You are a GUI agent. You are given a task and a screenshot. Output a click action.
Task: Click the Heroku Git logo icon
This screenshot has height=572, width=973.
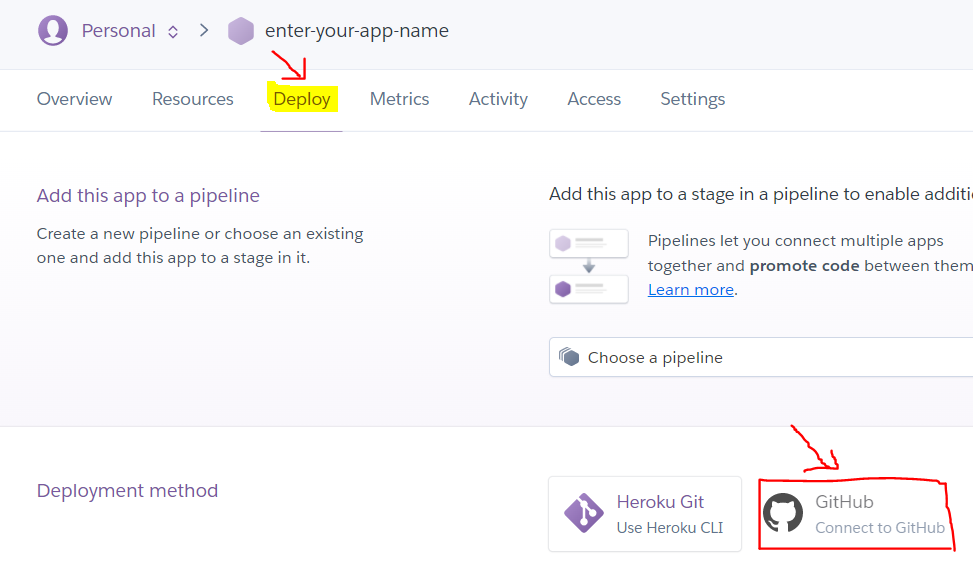coord(583,513)
